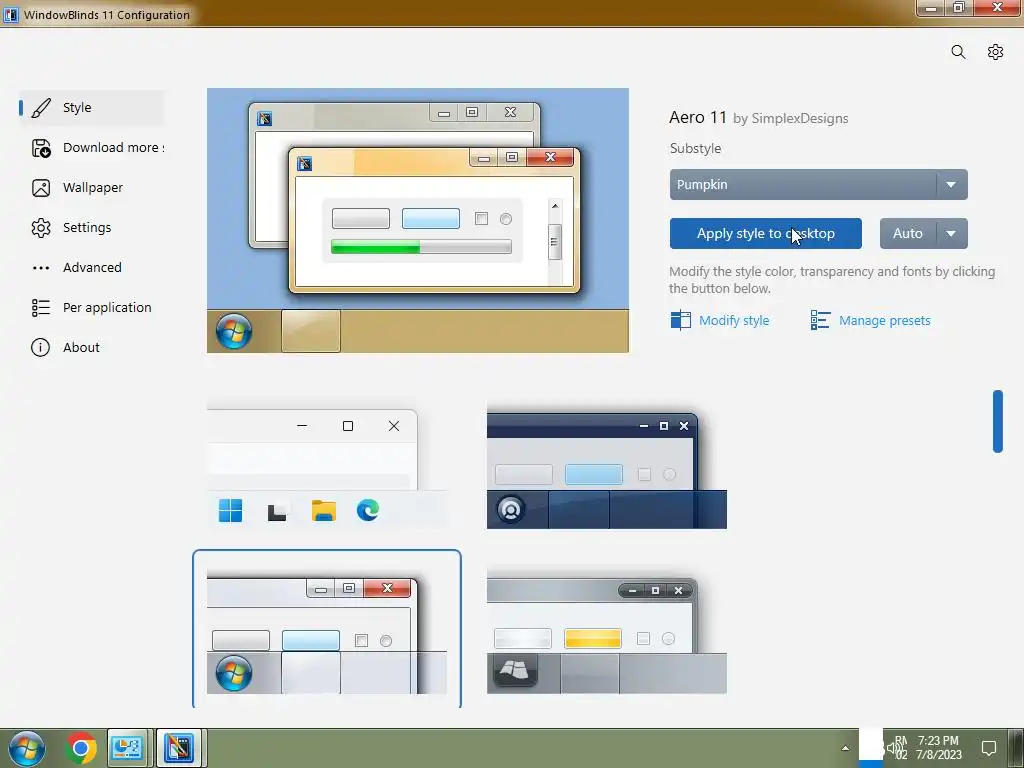1024x768 pixels.
Task: Open the notification center icon
Action: pos(989,748)
